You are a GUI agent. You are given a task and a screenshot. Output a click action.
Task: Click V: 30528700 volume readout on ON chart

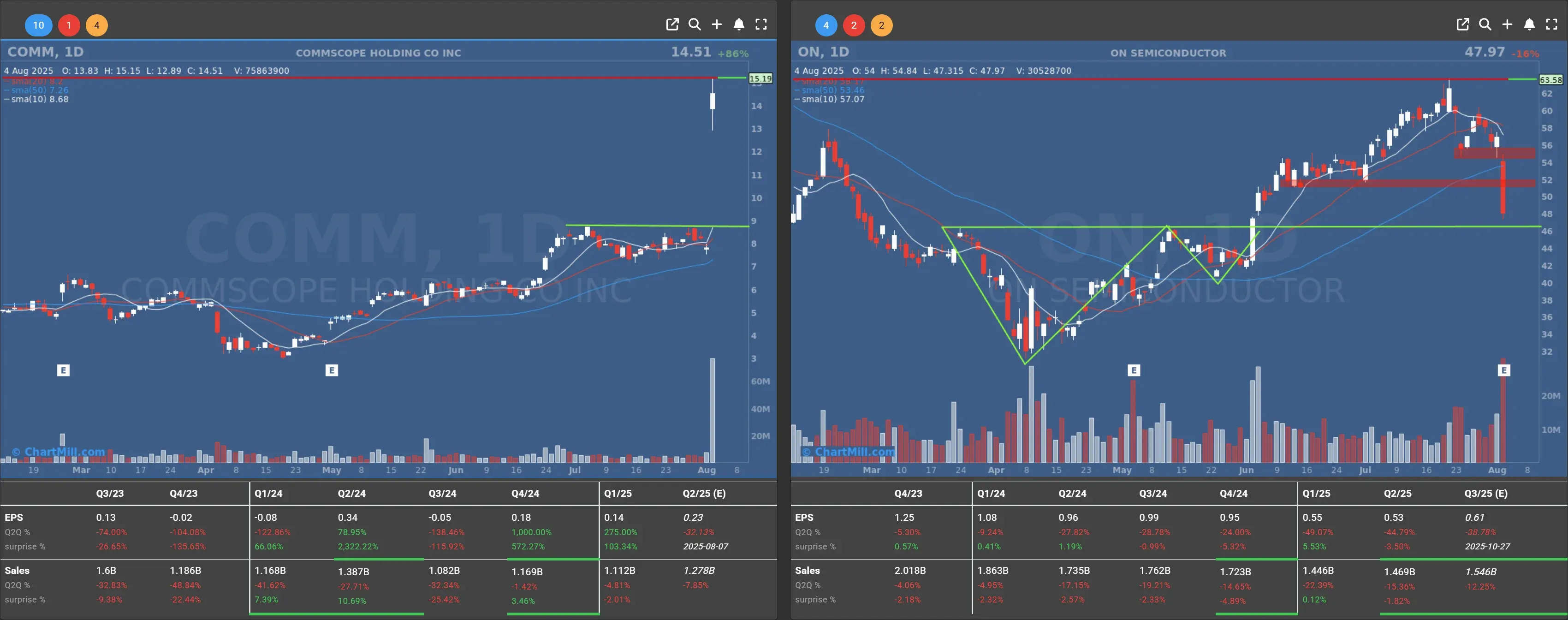click(1043, 71)
